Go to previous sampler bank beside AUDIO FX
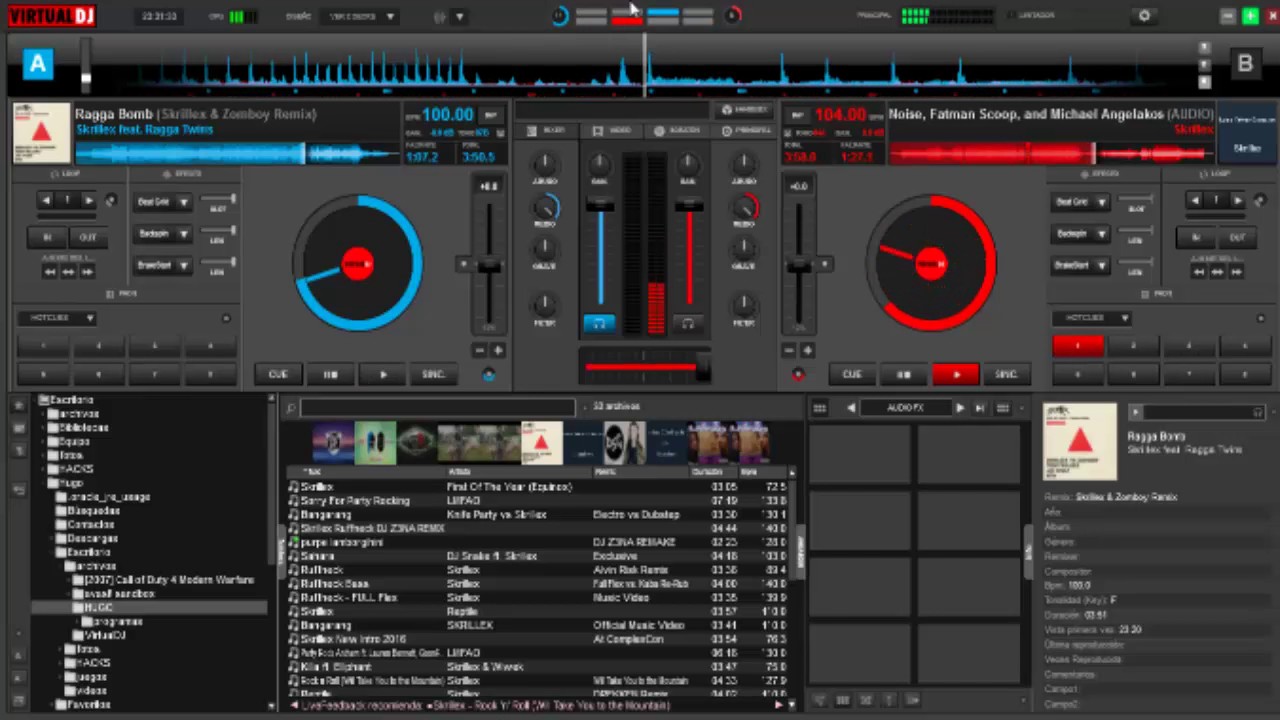The height and width of the screenshot is (720, 1280). [x=851, y=408]
